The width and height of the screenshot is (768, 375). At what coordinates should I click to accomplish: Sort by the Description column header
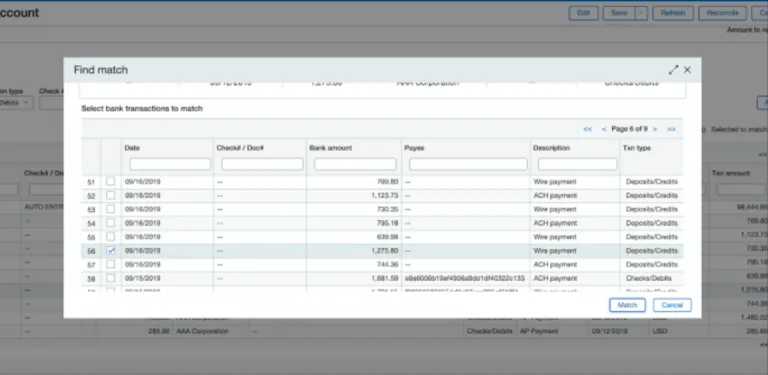[x=552, y=148]
